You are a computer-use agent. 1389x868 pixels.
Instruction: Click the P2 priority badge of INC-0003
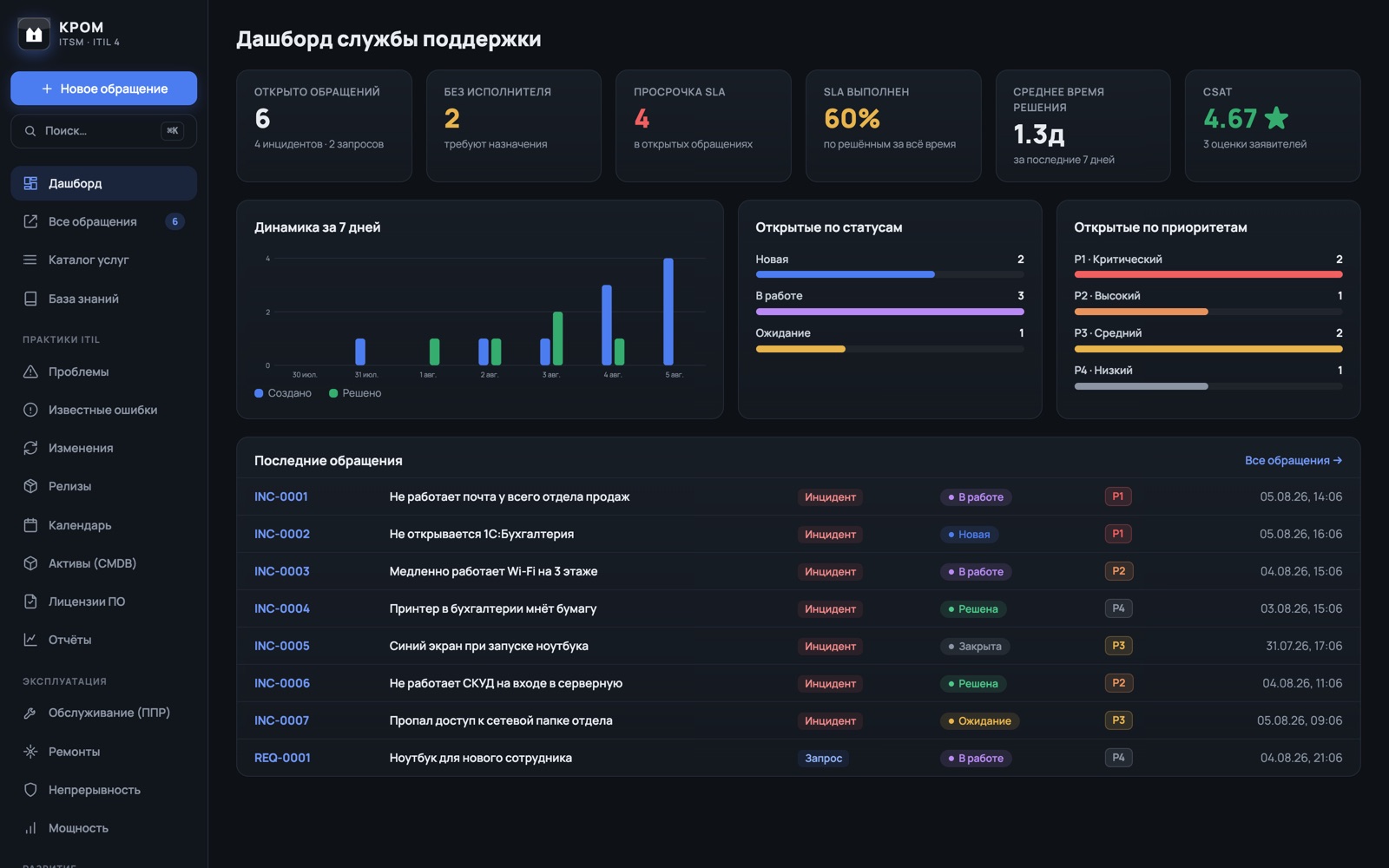pyautogui.click(x=1118, y=571)
